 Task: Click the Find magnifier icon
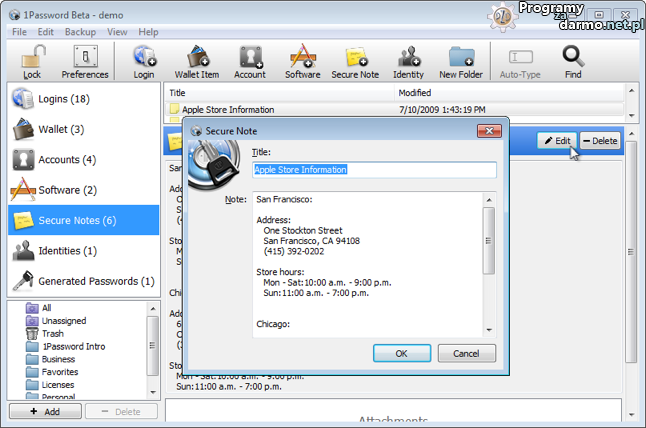pyautogui.click(x=573, y=60)
